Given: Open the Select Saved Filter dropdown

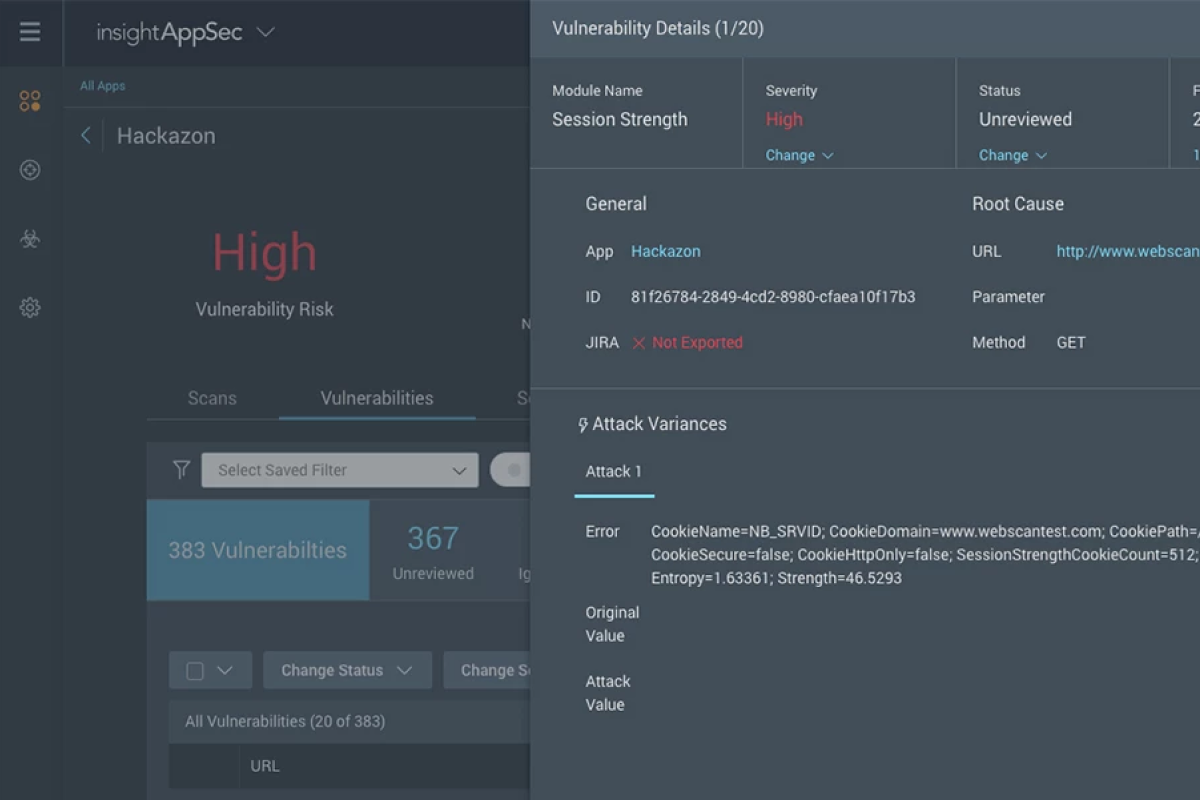Looking at the screenshot, I should [340, 470].
